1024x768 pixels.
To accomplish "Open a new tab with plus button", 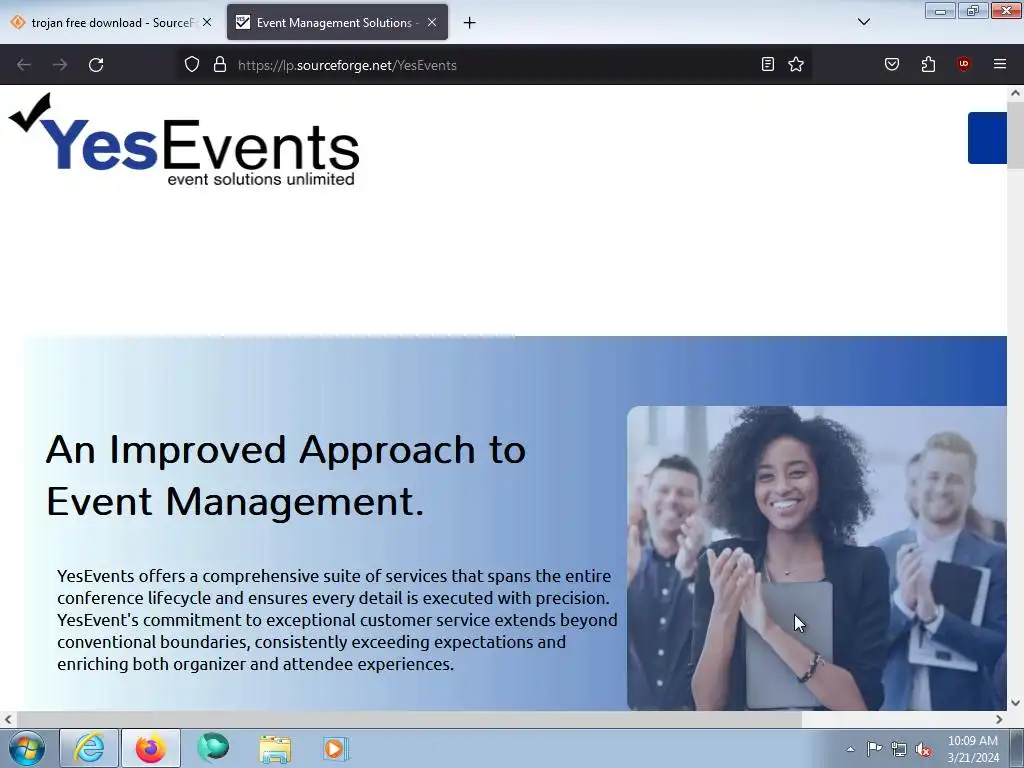I will point(470,23).
